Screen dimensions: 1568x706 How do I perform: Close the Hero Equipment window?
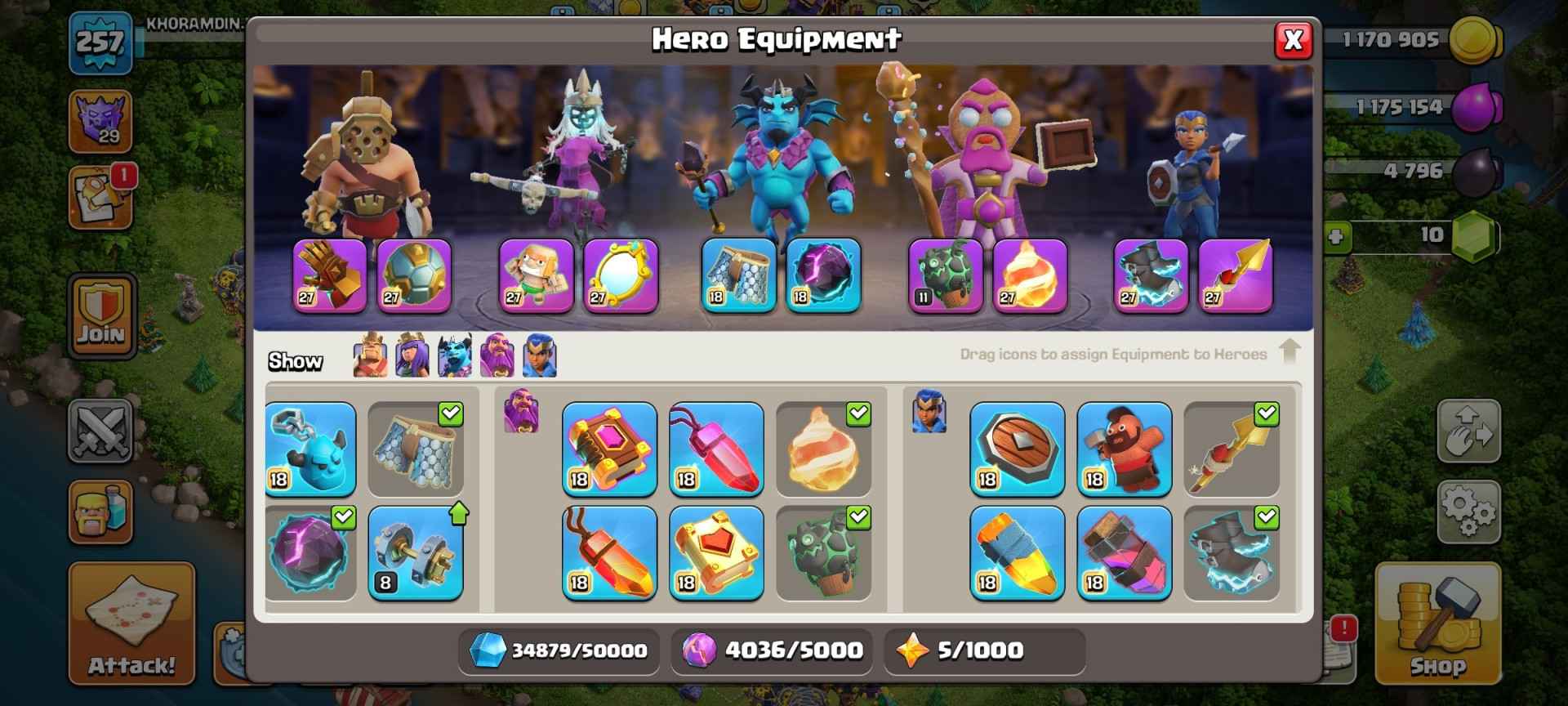[x=1294, y=40]
